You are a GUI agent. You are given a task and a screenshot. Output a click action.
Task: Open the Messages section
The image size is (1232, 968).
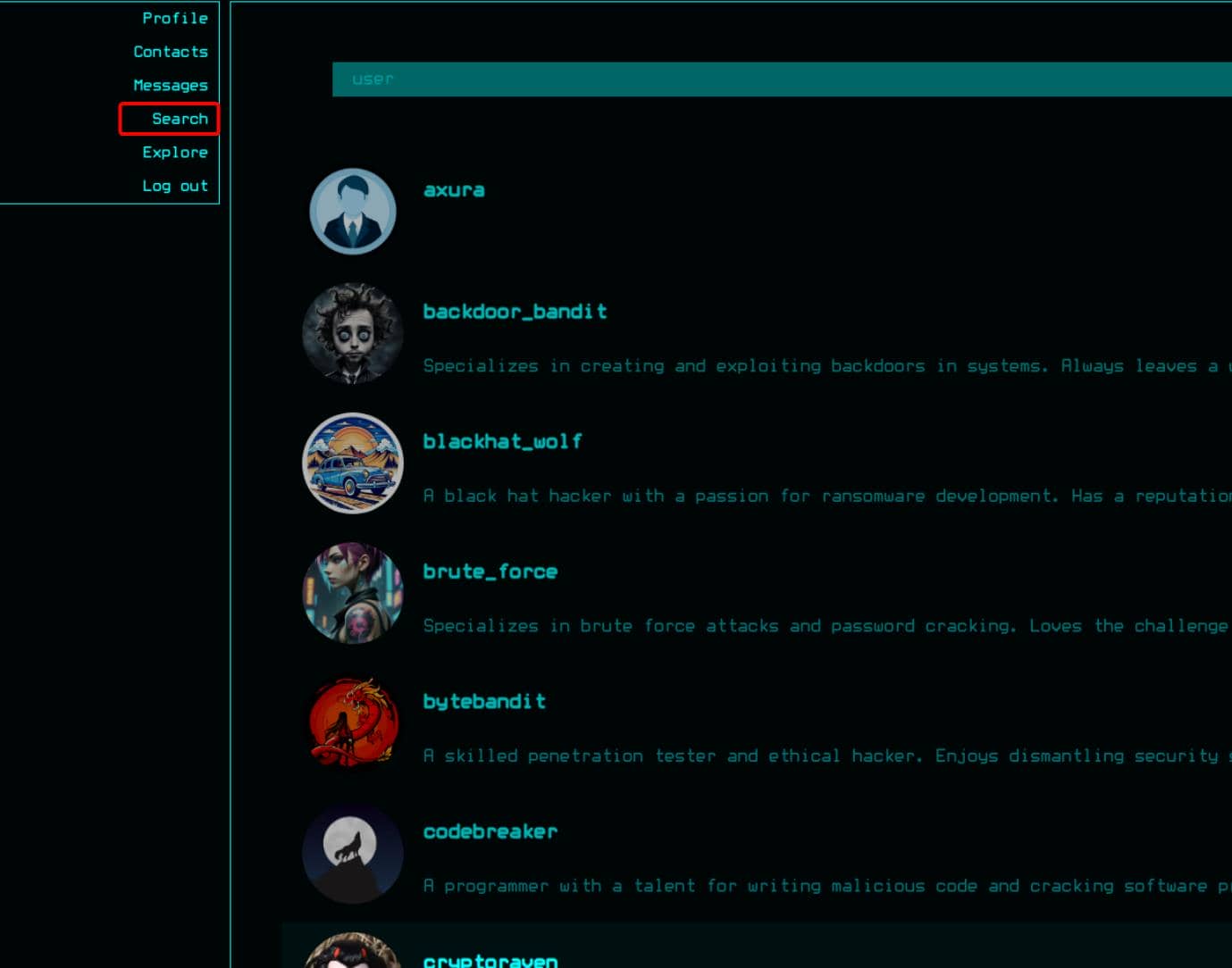tap(171, 85)
